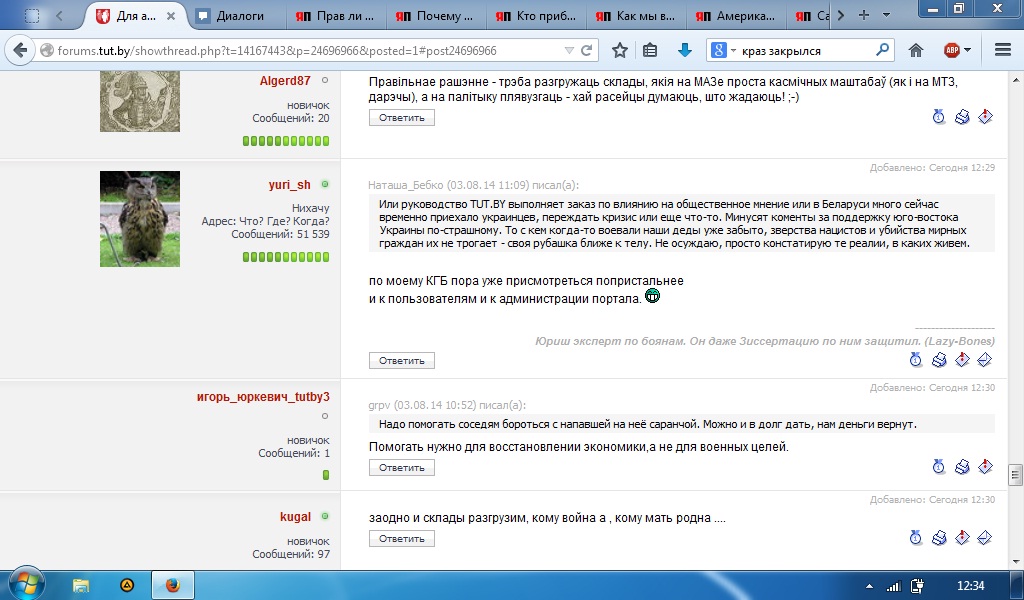This screenshot has height=600, width=1024.
Task: Open the игорь_юркевич_tutby3 profile link
Action: [263, 396]
